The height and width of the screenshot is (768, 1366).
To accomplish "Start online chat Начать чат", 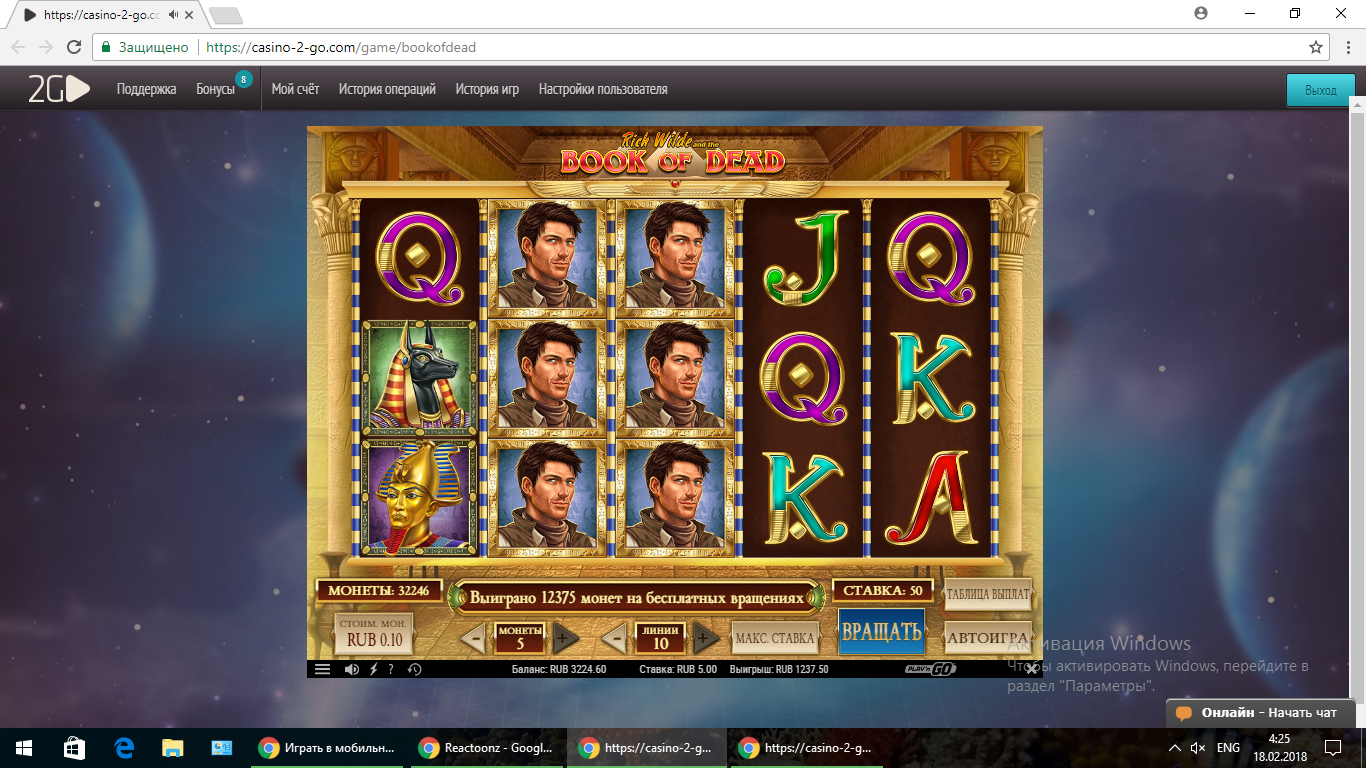I will coord(1262,713).
